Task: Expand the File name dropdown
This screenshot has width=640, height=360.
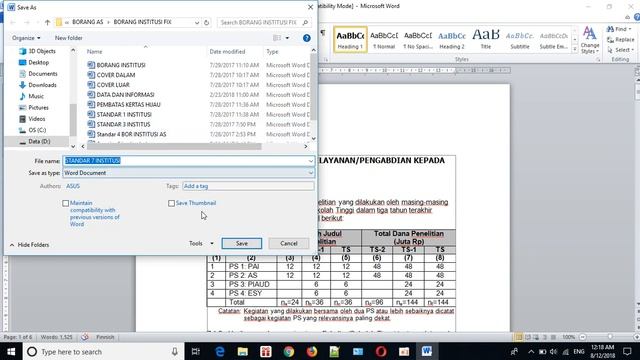Action: (x=311, y=161)
